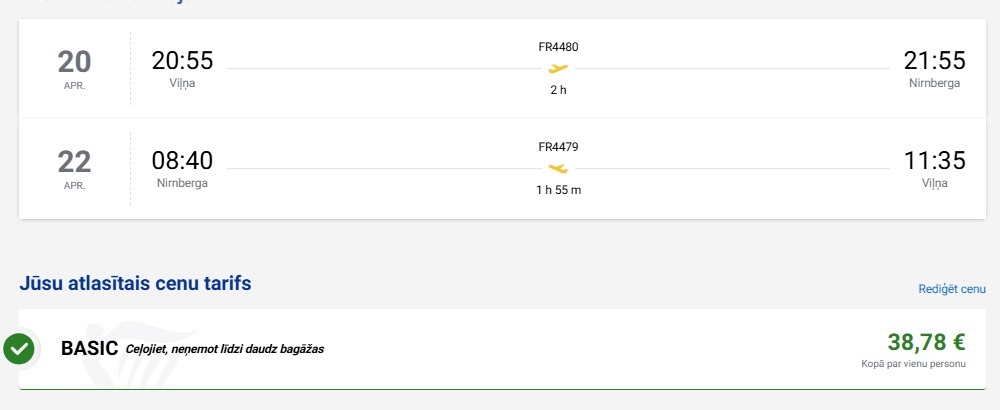Viewport: 1000px width, 410px height.
Task: Select the BASIC fare label
Action: coord(90,348)
